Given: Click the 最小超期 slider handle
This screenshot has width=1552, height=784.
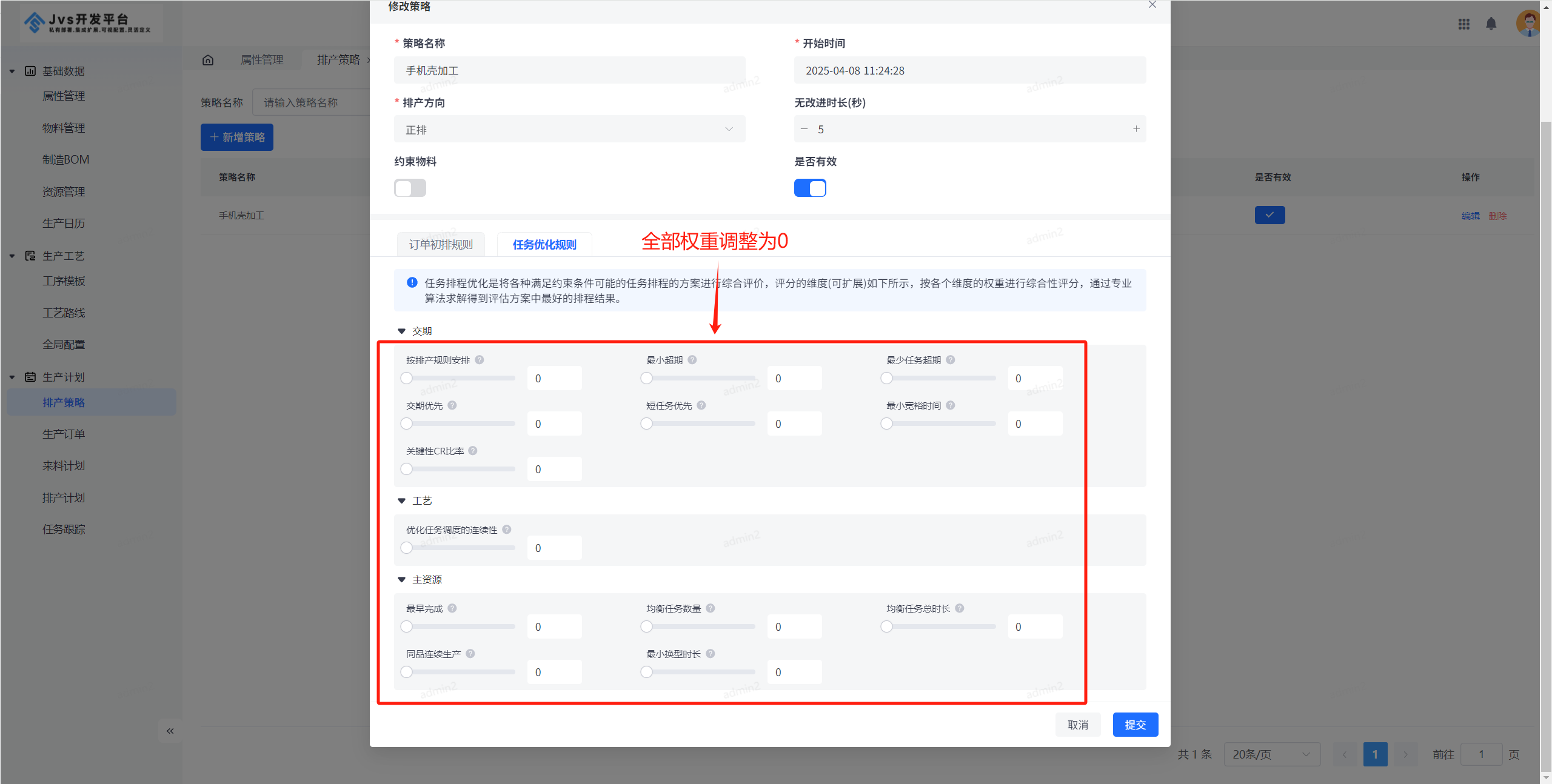Looking at the screenshot, I should 646,377.
